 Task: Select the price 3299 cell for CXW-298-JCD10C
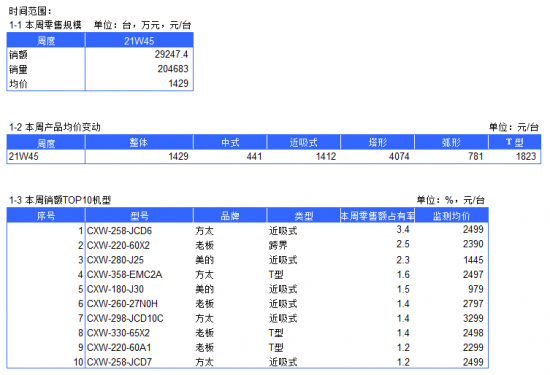pos(451,318)
